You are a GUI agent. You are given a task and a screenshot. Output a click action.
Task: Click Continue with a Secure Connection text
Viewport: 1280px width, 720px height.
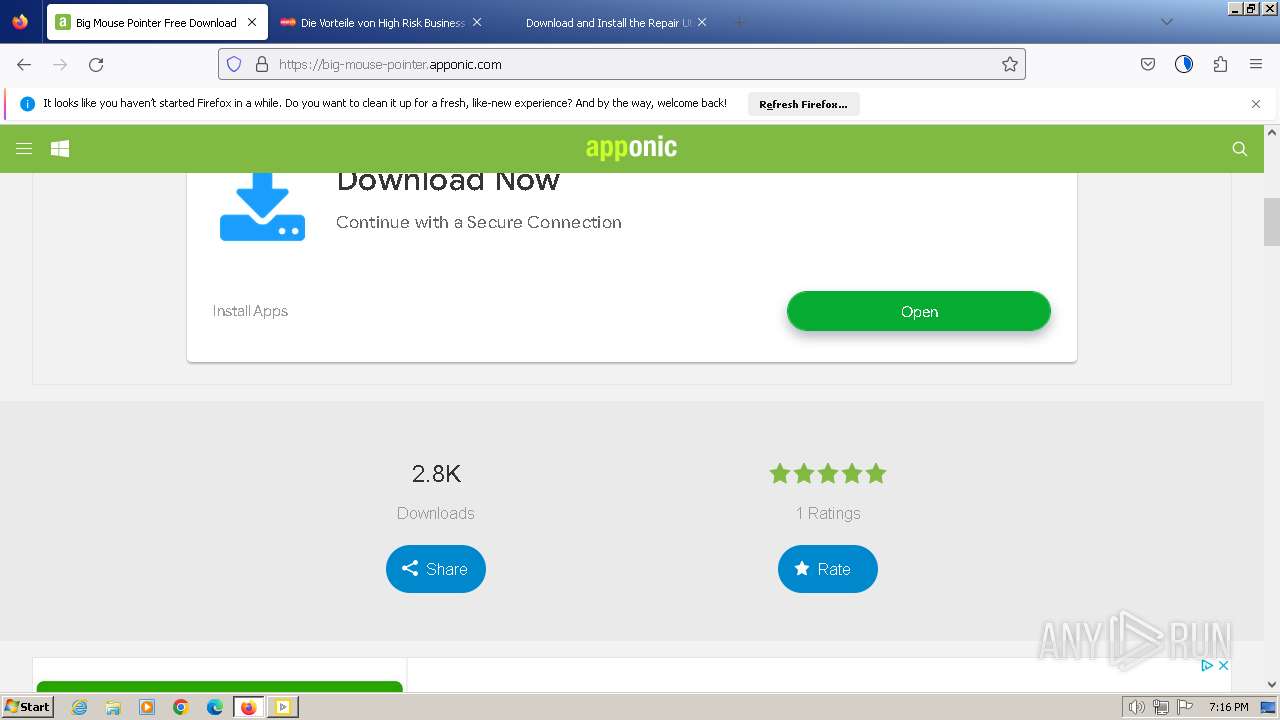[479, 222]
